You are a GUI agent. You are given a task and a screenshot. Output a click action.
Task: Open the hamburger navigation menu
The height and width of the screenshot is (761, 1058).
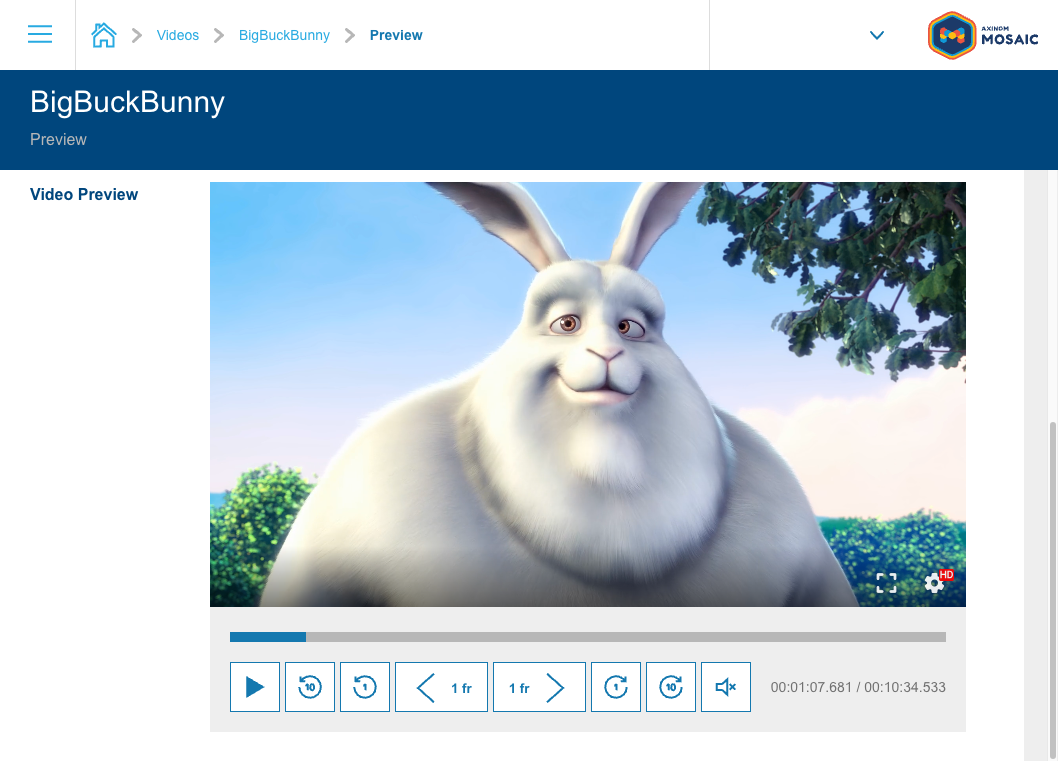point(40,34)
